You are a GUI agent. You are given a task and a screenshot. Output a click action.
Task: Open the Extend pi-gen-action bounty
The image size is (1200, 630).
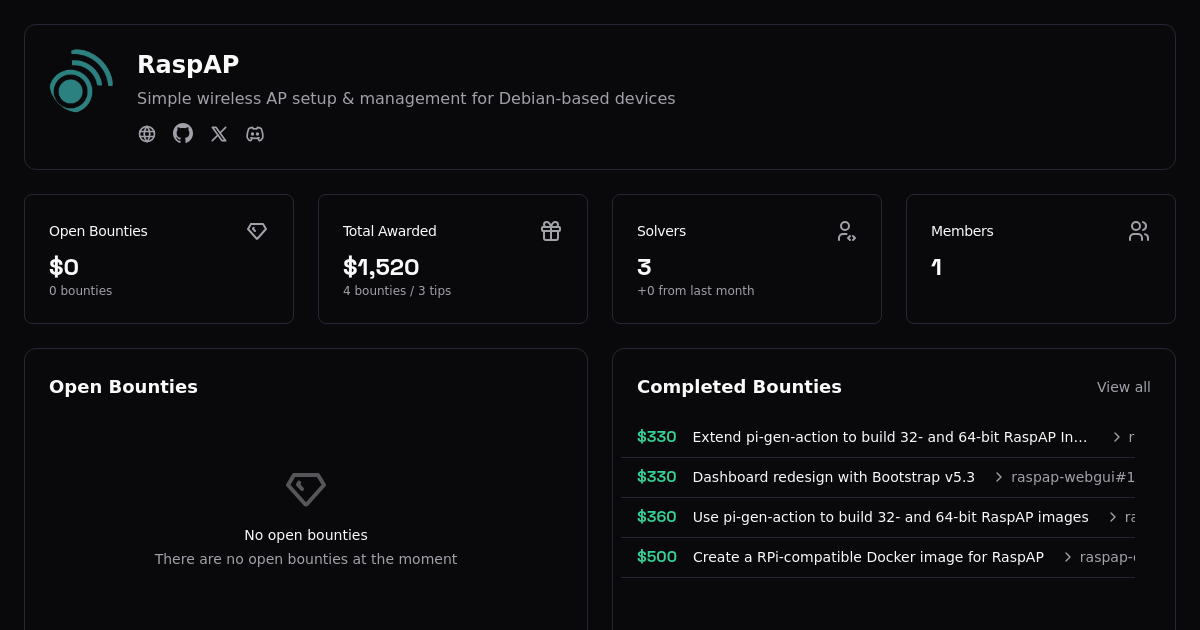point(889,437)
